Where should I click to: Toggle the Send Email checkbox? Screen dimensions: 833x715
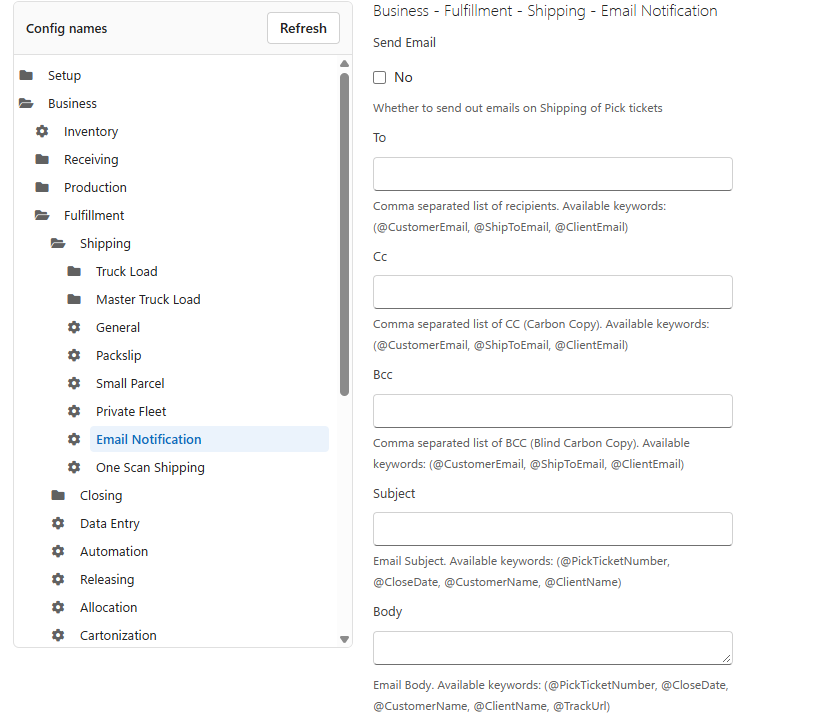pos(379,78)
